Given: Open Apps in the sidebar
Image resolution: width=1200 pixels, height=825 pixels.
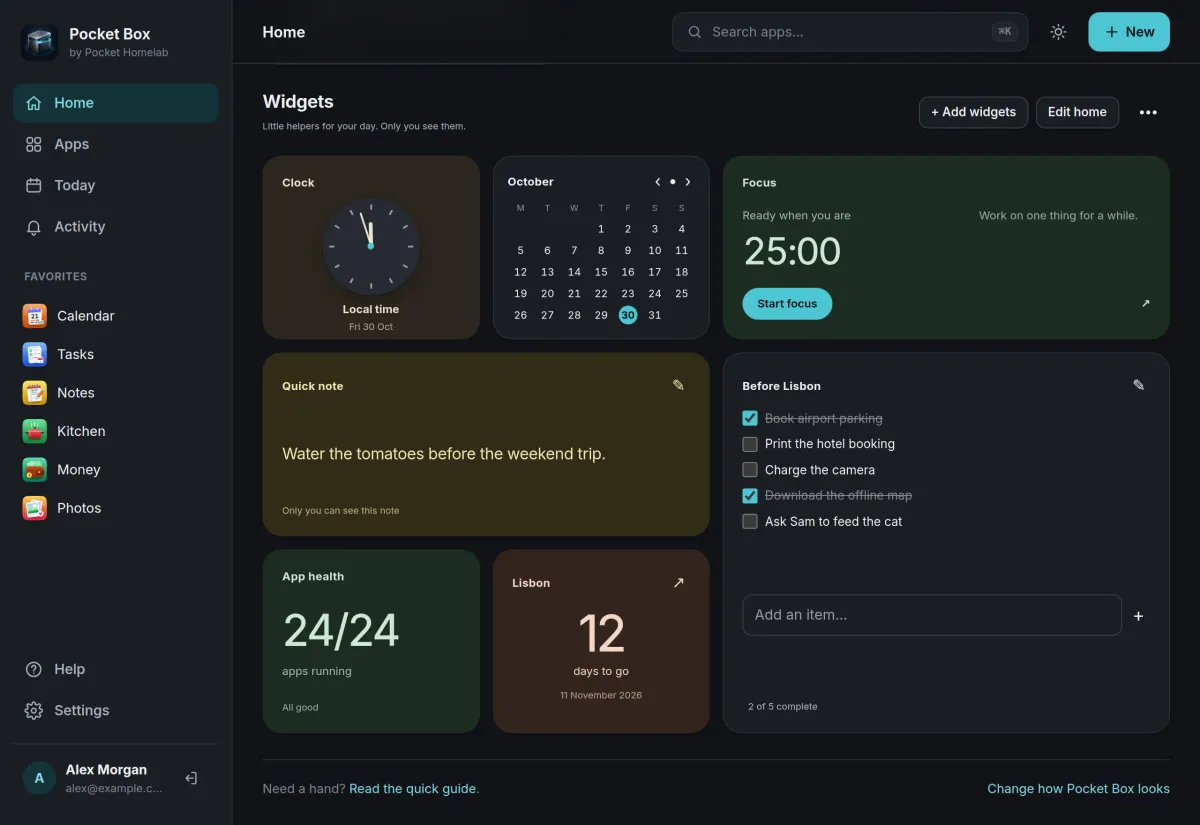Looking at the screenshot, I should (x=116, y=144).
